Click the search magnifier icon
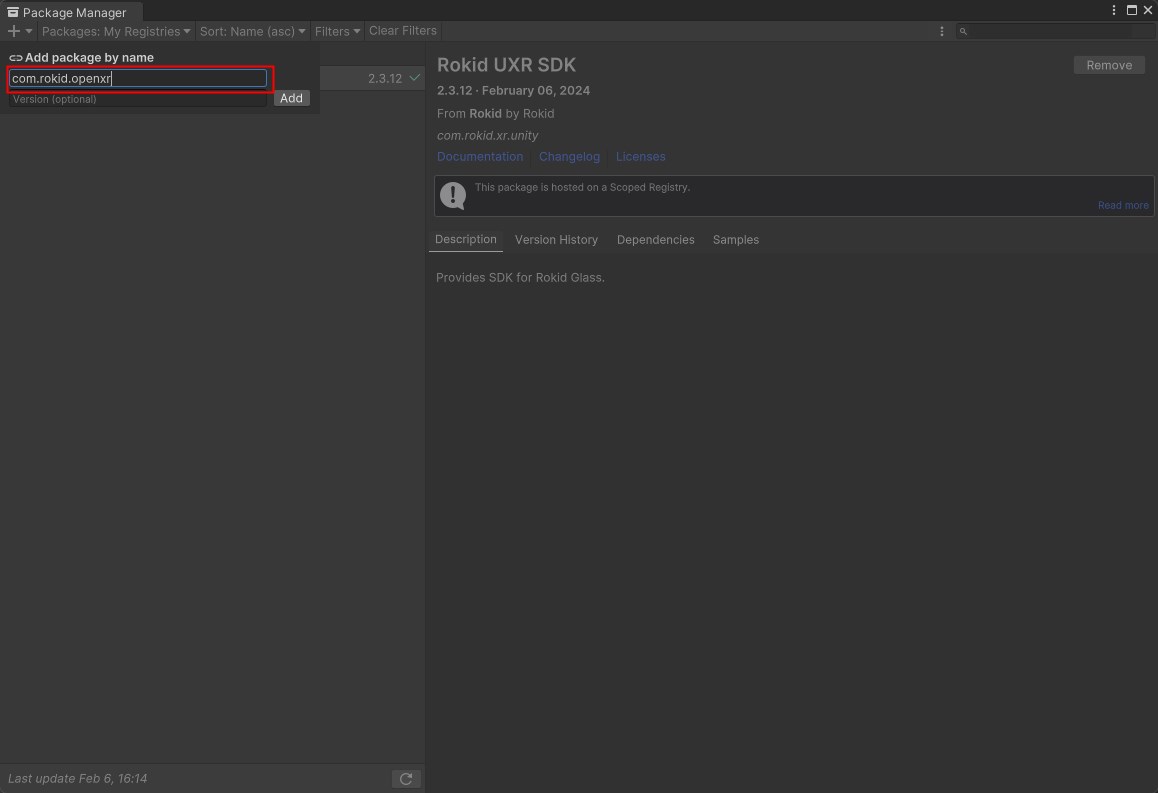 pyautogui.click(x=963, y=31)
